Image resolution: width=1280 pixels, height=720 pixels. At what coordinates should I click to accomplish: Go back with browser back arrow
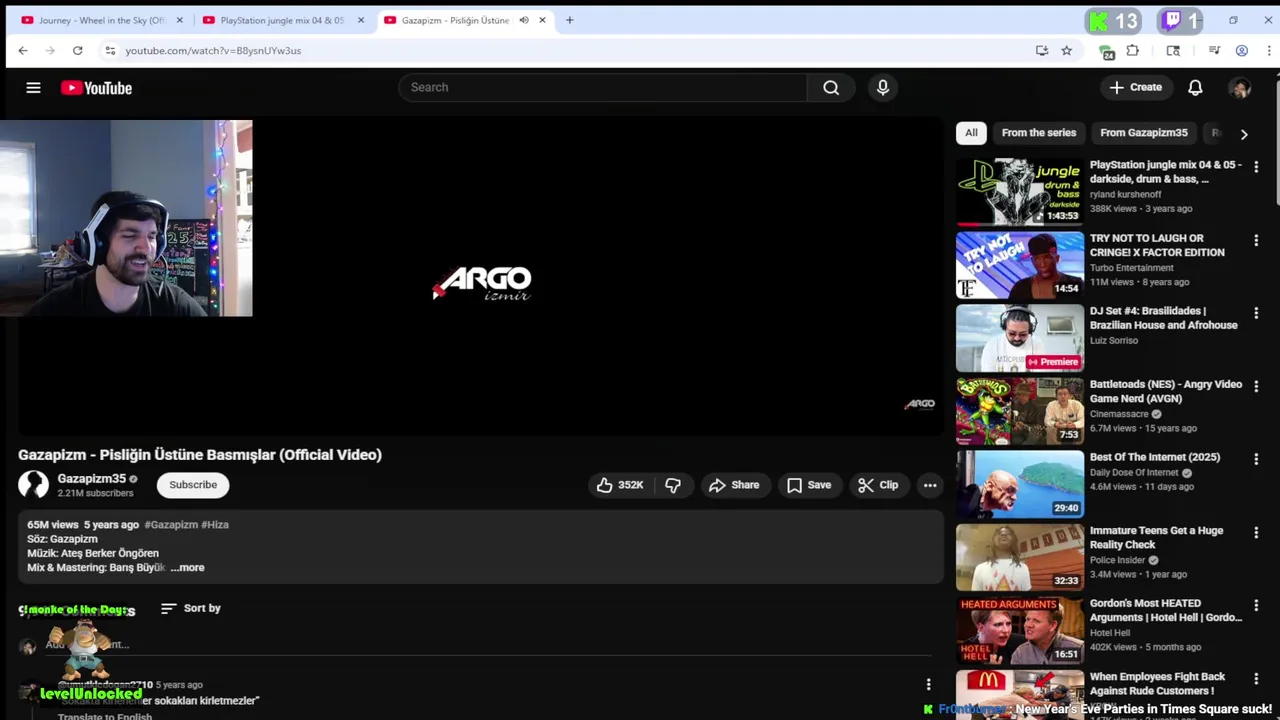23,50
